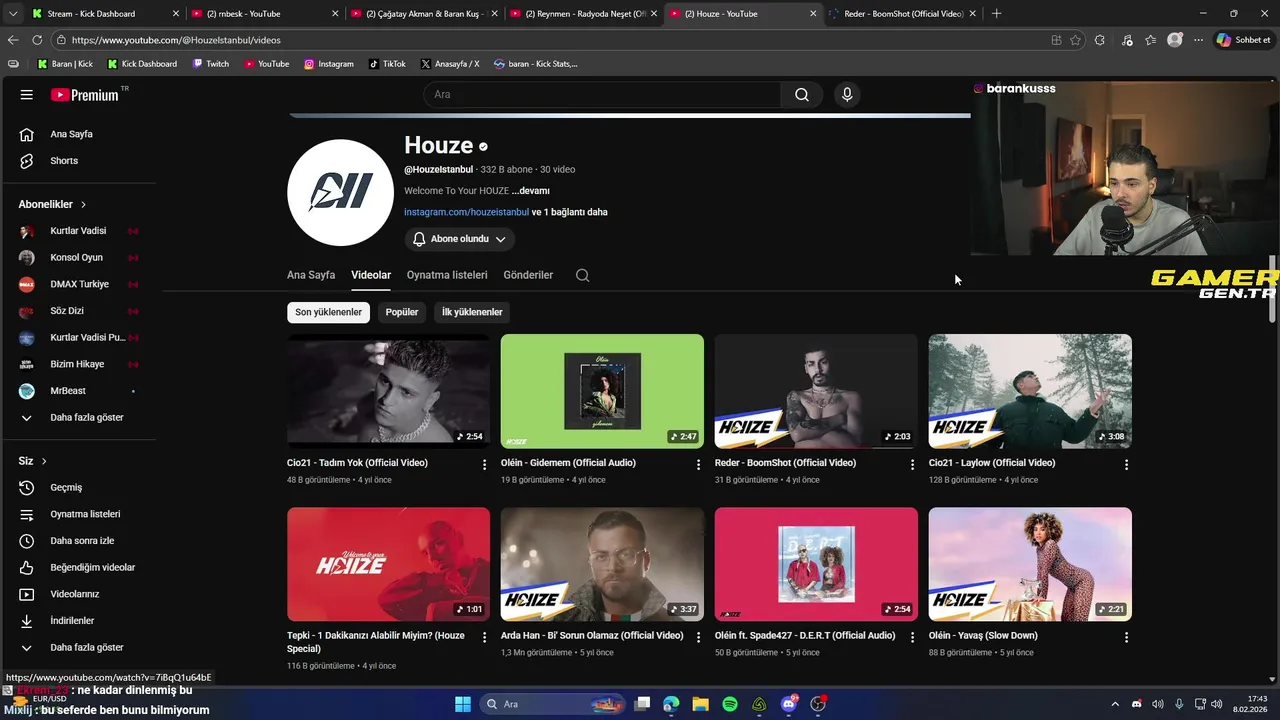
Task: Open options menu for Oléin - Yavaş
Action: (x=1126, y=638)
